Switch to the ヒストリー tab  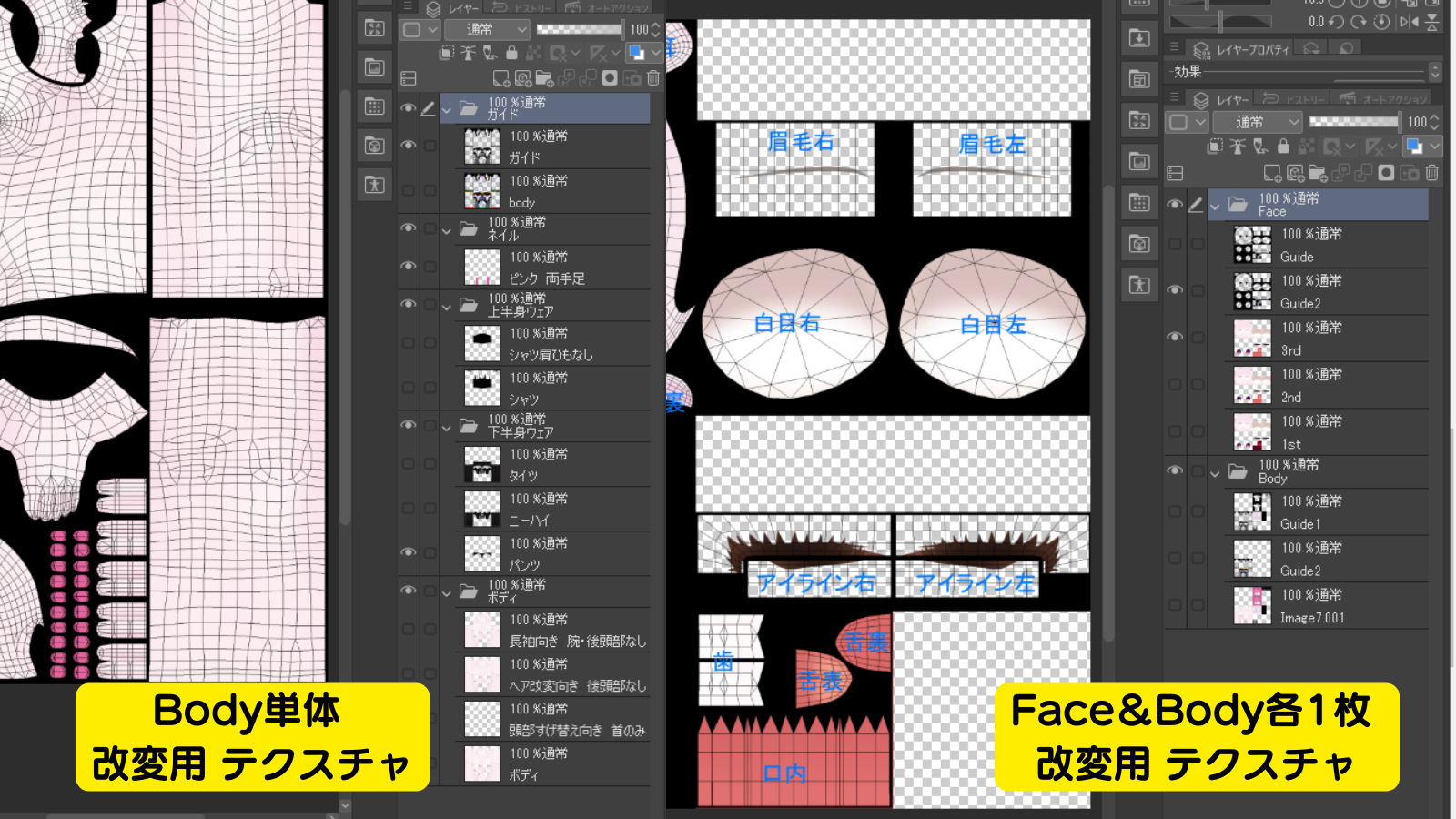(x=533, y=7)
